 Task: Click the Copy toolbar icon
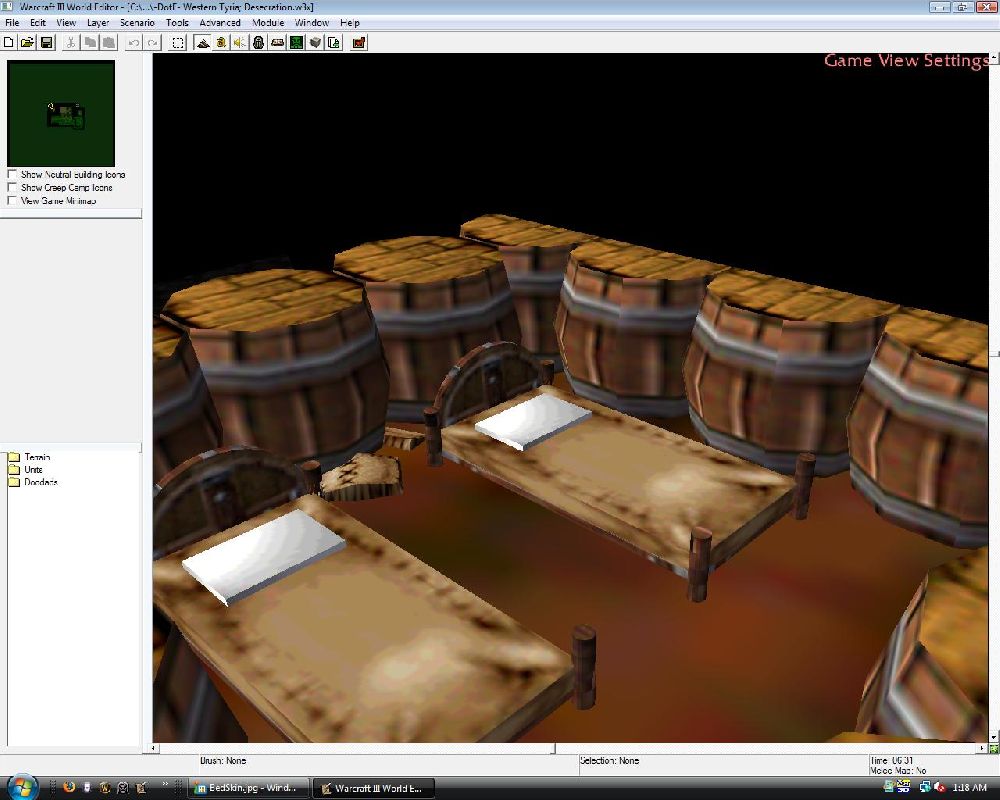[91, 43]
